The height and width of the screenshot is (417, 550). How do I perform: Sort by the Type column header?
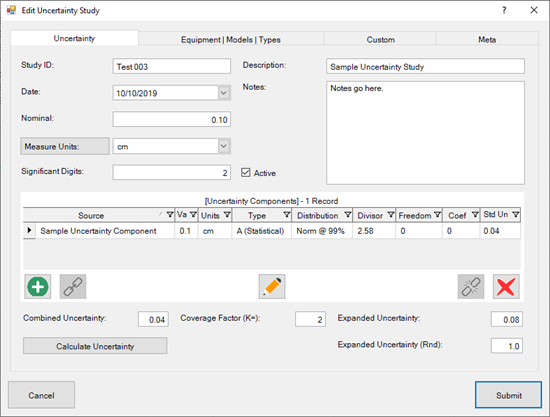[x=257, y=215]
